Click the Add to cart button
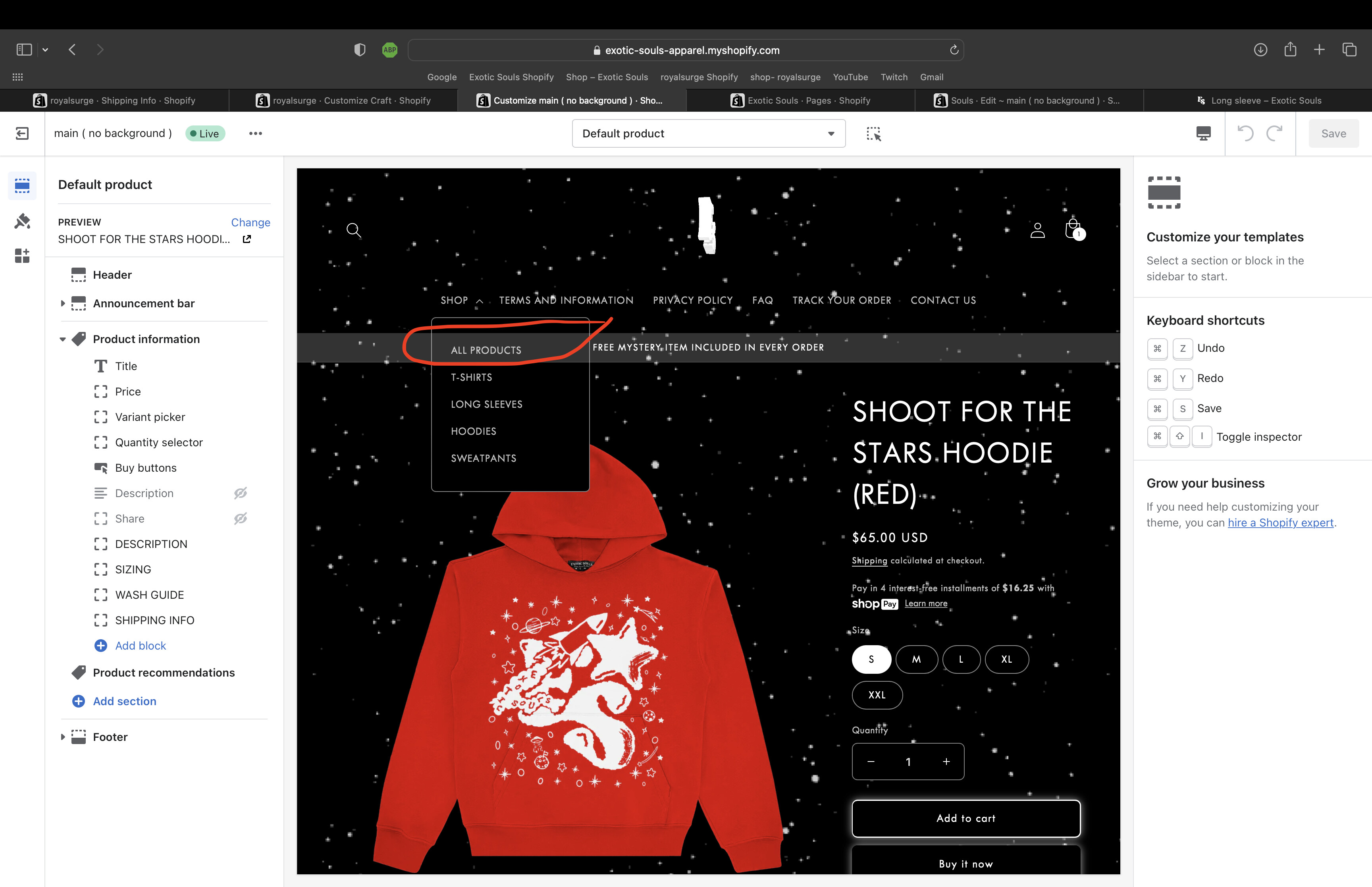 pos(965,818)
